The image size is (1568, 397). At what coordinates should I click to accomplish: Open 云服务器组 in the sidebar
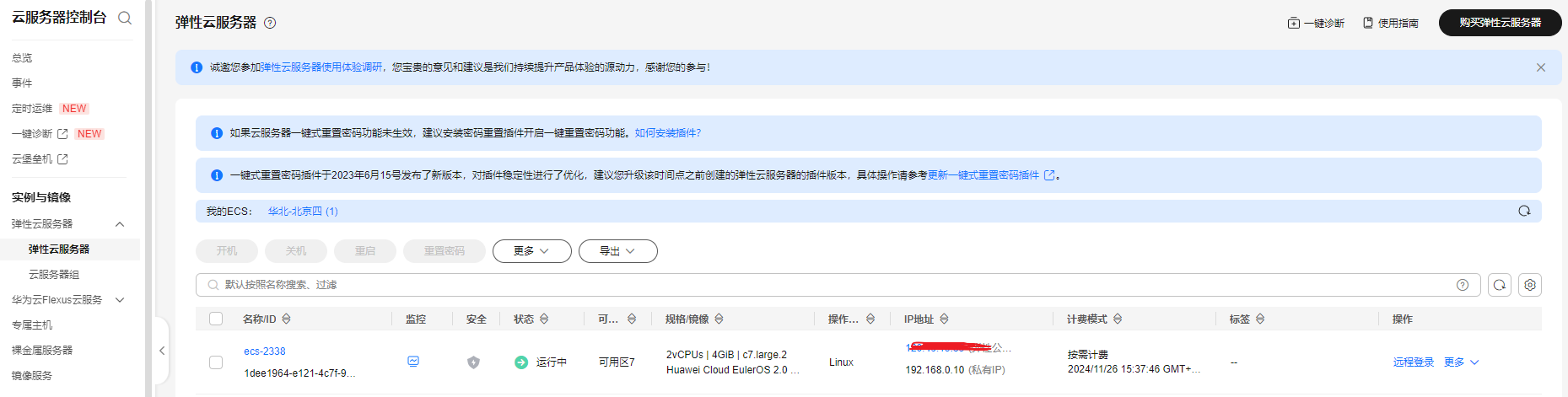click(54, 275)
